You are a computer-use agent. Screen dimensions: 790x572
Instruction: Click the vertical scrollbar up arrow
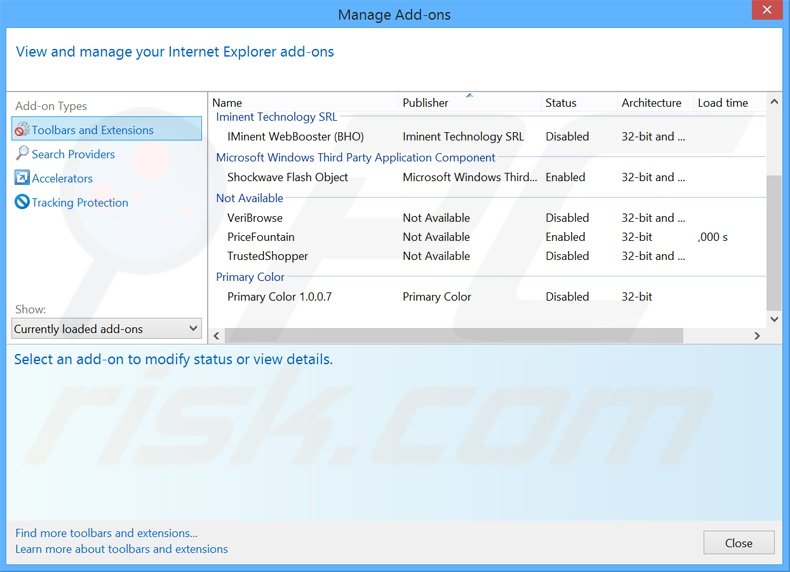coord(774,102)
